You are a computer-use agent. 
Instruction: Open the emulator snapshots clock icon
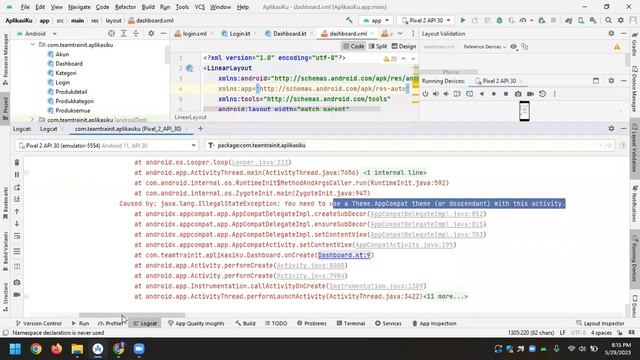tap(542, 94)
